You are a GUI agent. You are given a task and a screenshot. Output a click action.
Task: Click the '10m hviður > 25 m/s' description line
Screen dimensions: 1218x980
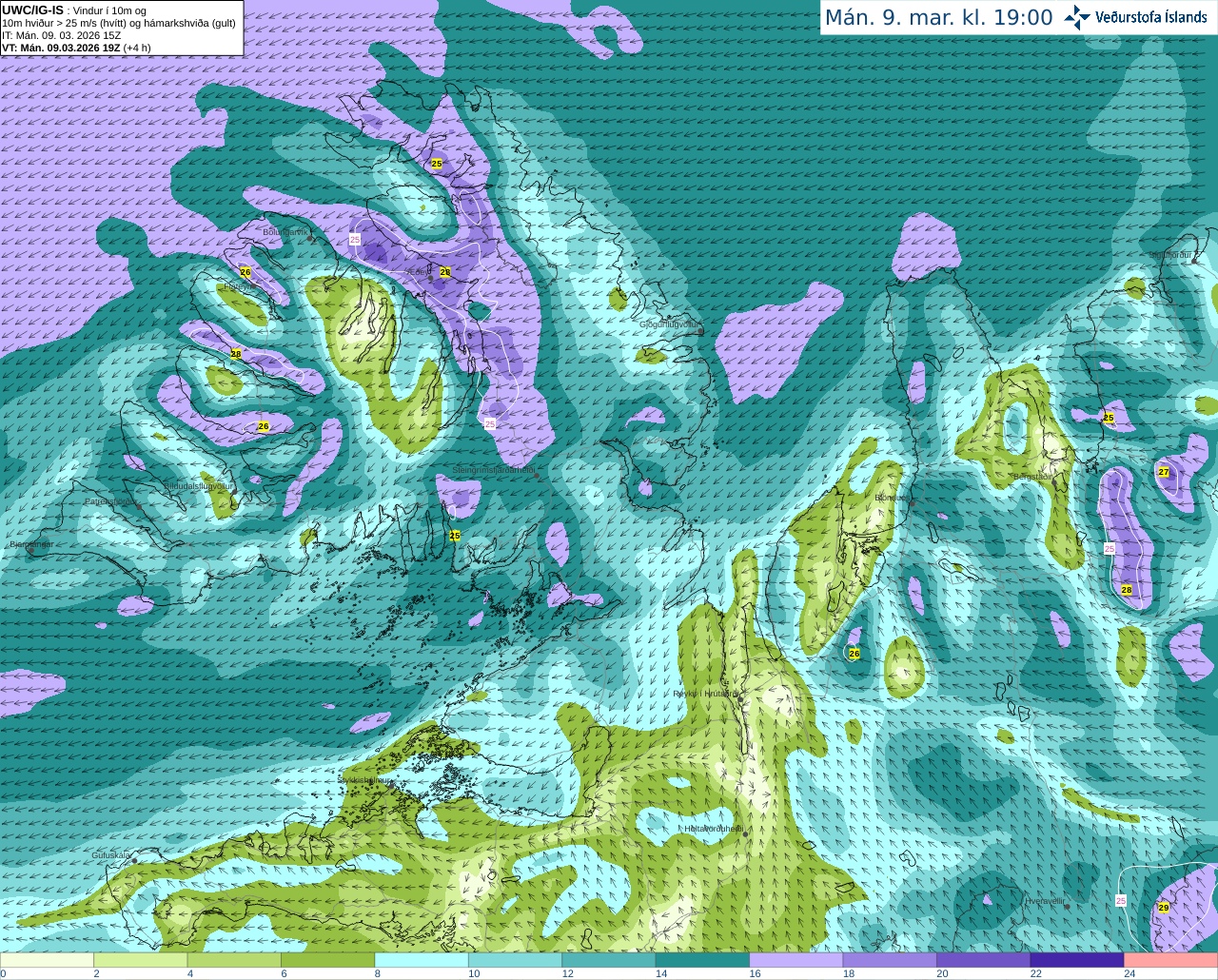coord(119,23)
